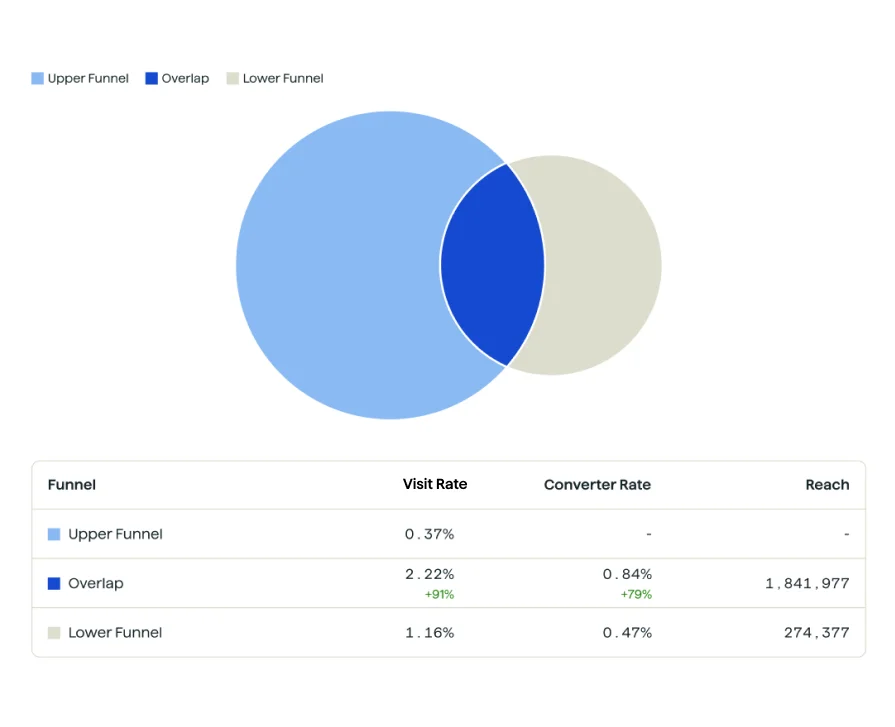Click the +79% change indicator
Image resolution: width=895 pixels, height=727 pixels.
click(x=636, y=594)
